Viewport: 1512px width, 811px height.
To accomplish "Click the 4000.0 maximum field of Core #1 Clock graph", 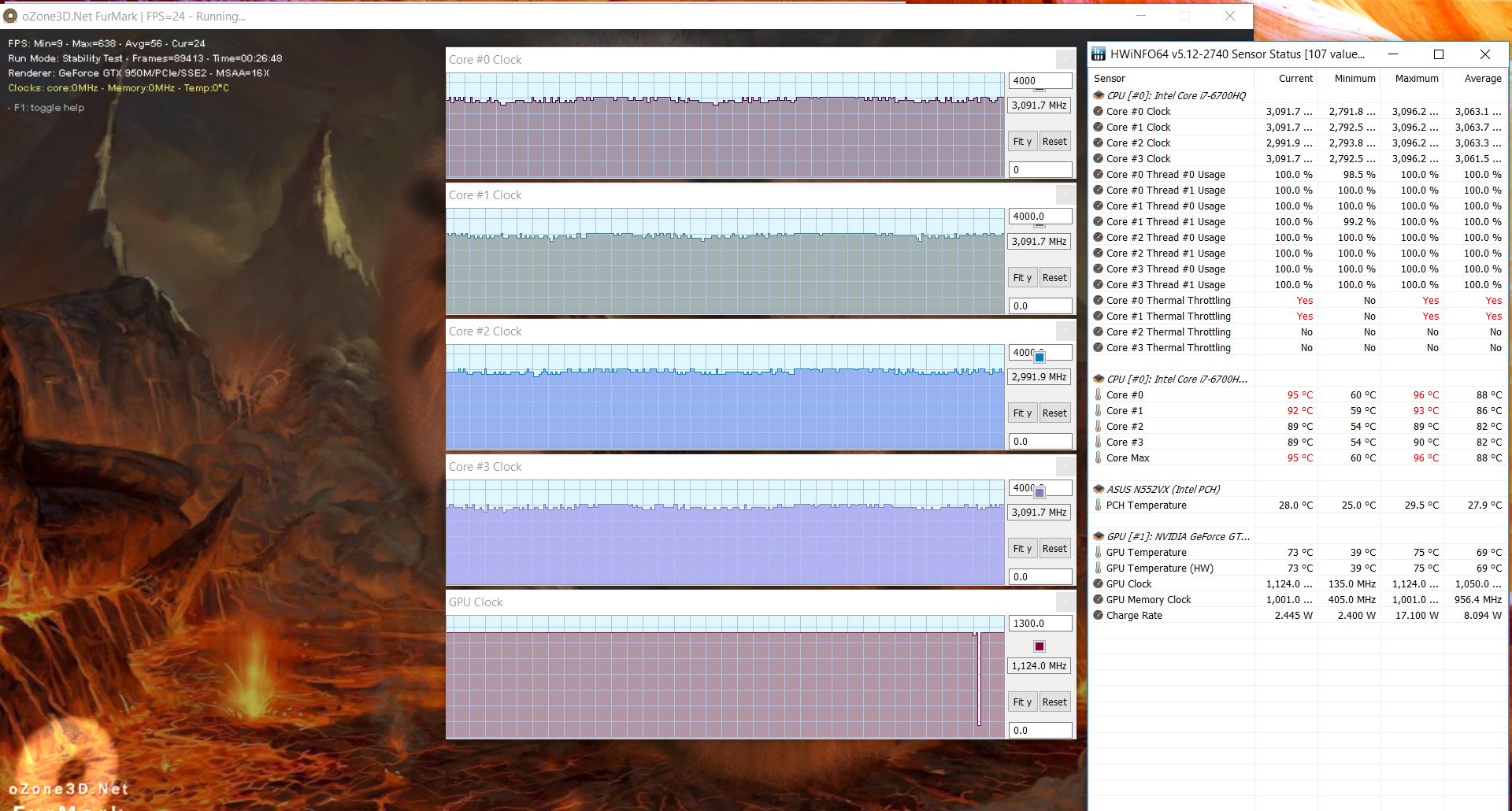I will point(1040,217).
